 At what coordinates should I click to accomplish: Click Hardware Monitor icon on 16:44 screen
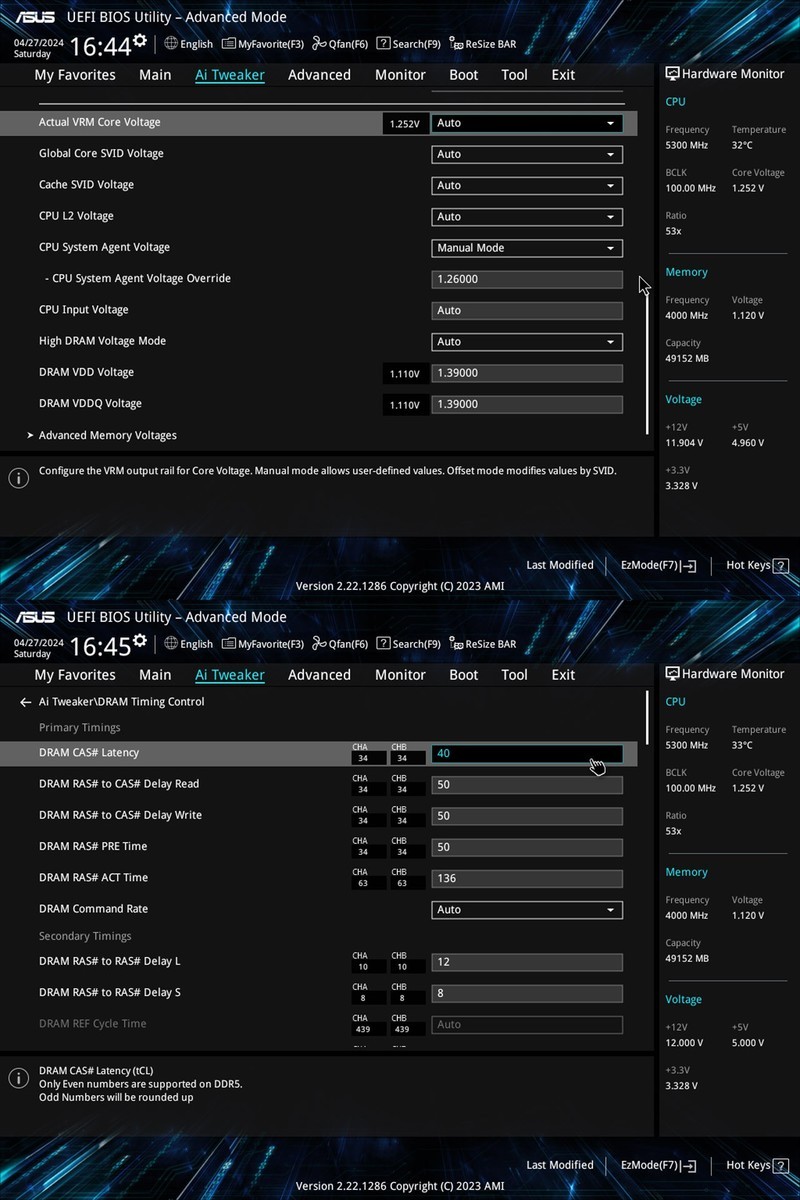(672, 74)
